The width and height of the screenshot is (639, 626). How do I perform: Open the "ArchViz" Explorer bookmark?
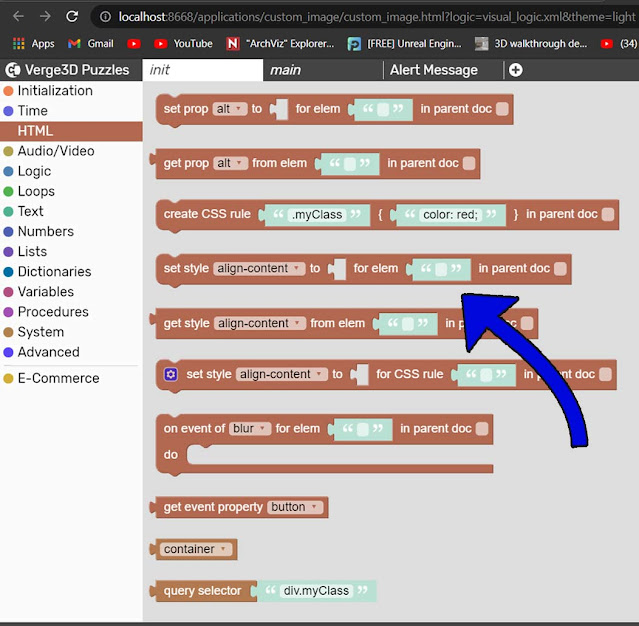[280, 44]
